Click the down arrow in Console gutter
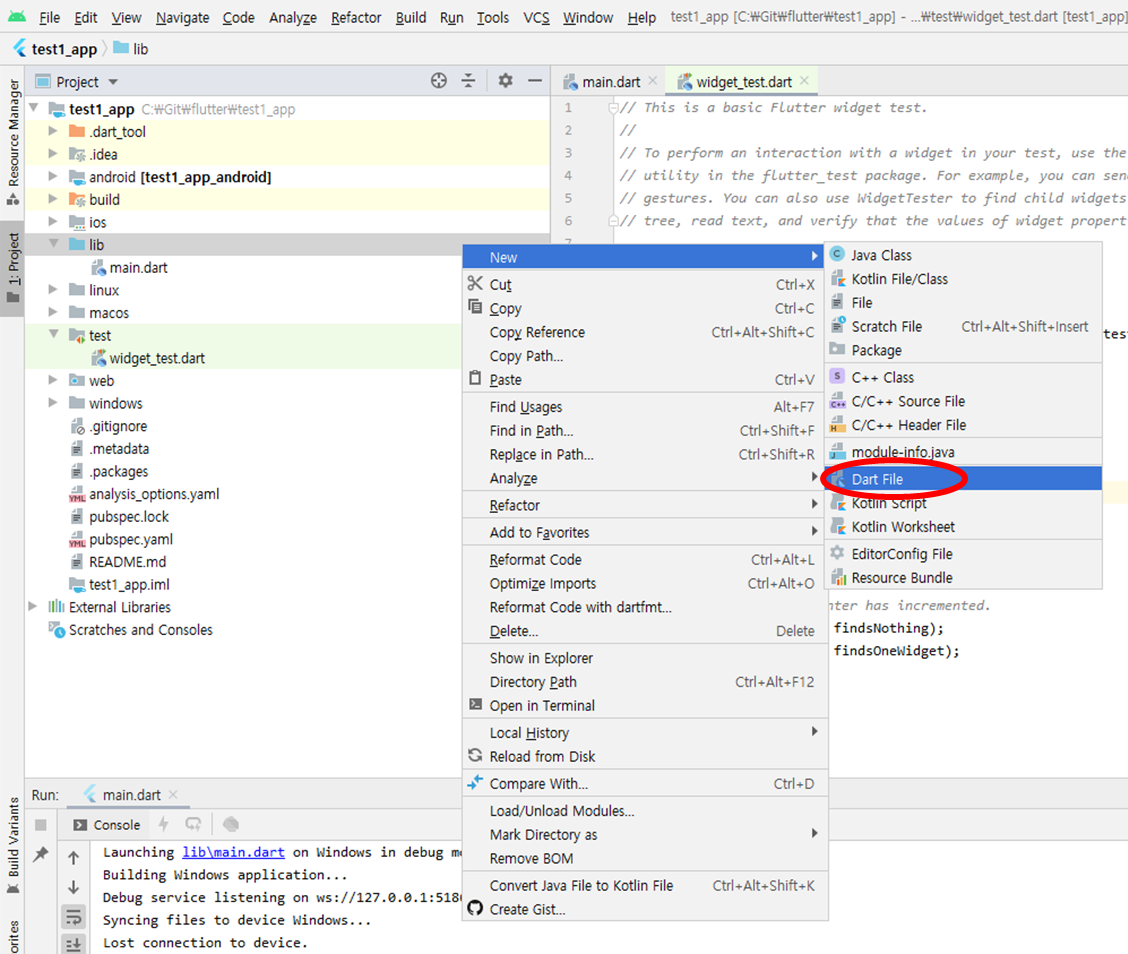The image size is (1128, 954). 73,887
